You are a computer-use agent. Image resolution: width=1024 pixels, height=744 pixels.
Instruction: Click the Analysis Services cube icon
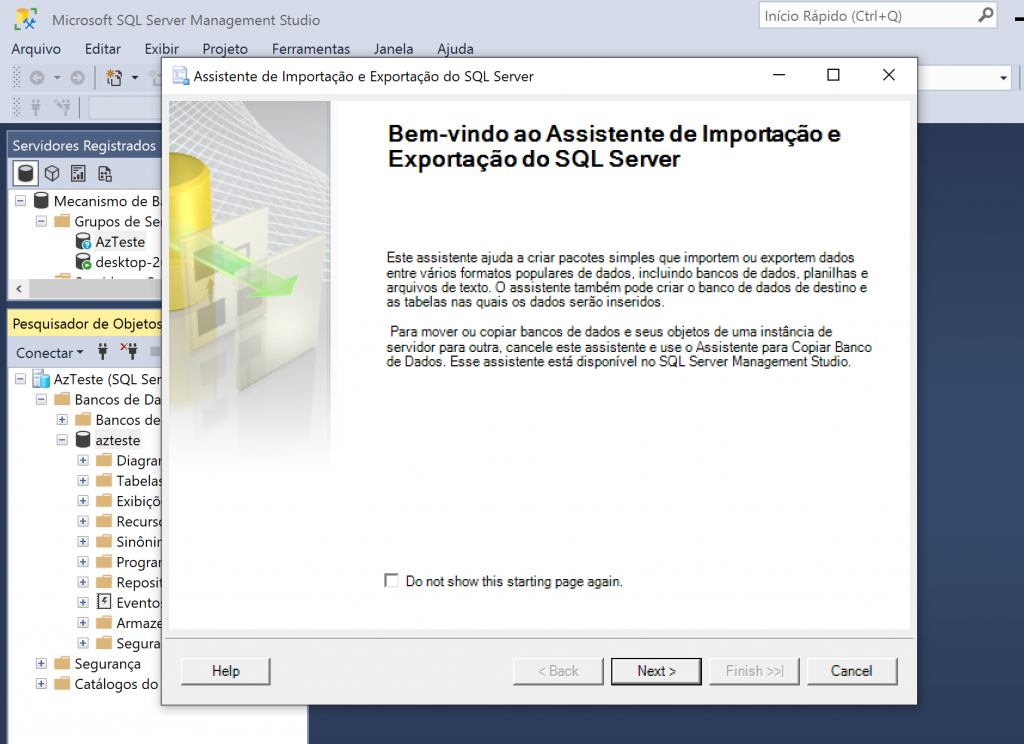tap(52, 173)
